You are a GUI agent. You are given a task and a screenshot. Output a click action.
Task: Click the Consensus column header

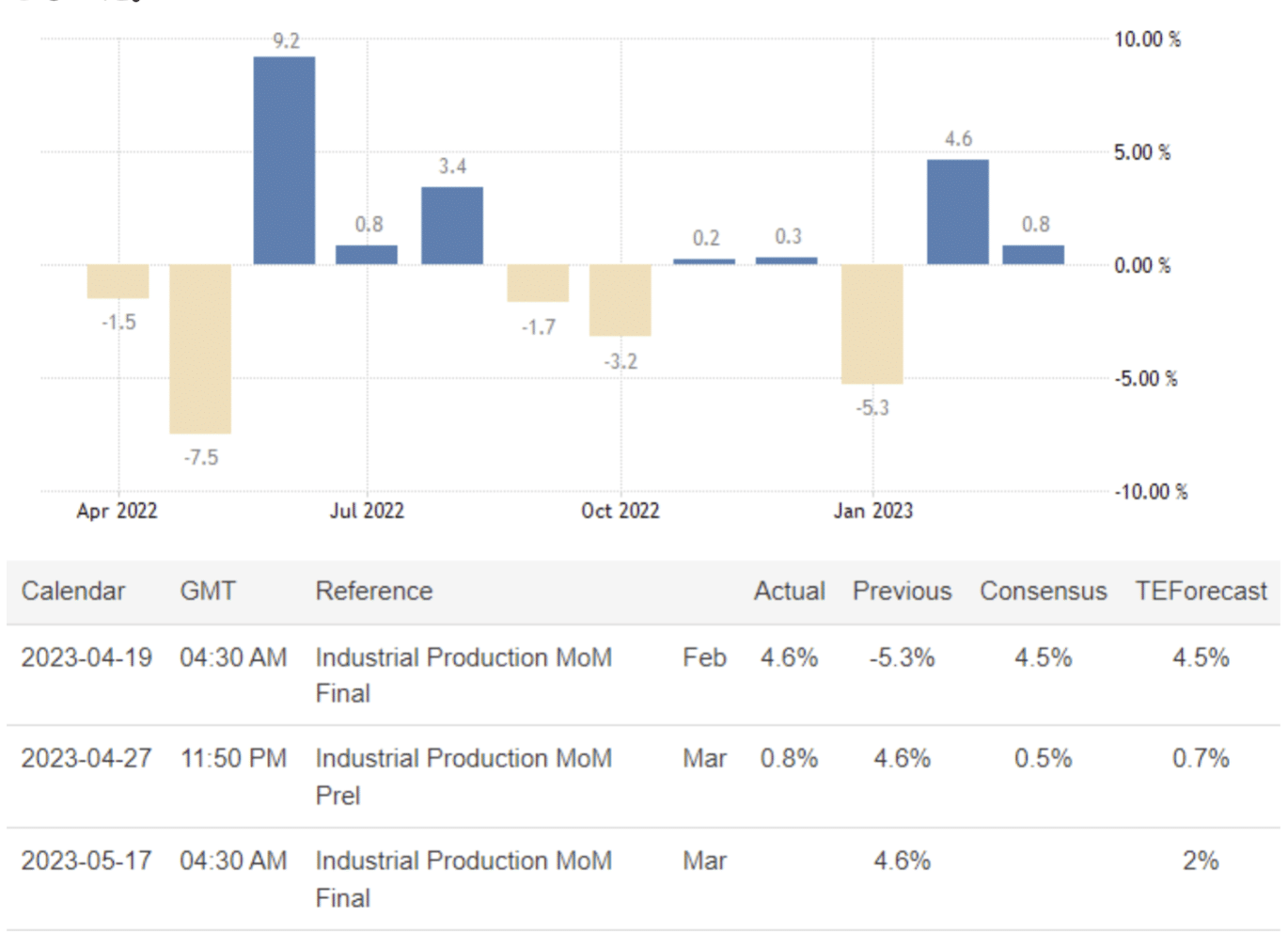pos(1043,592)
